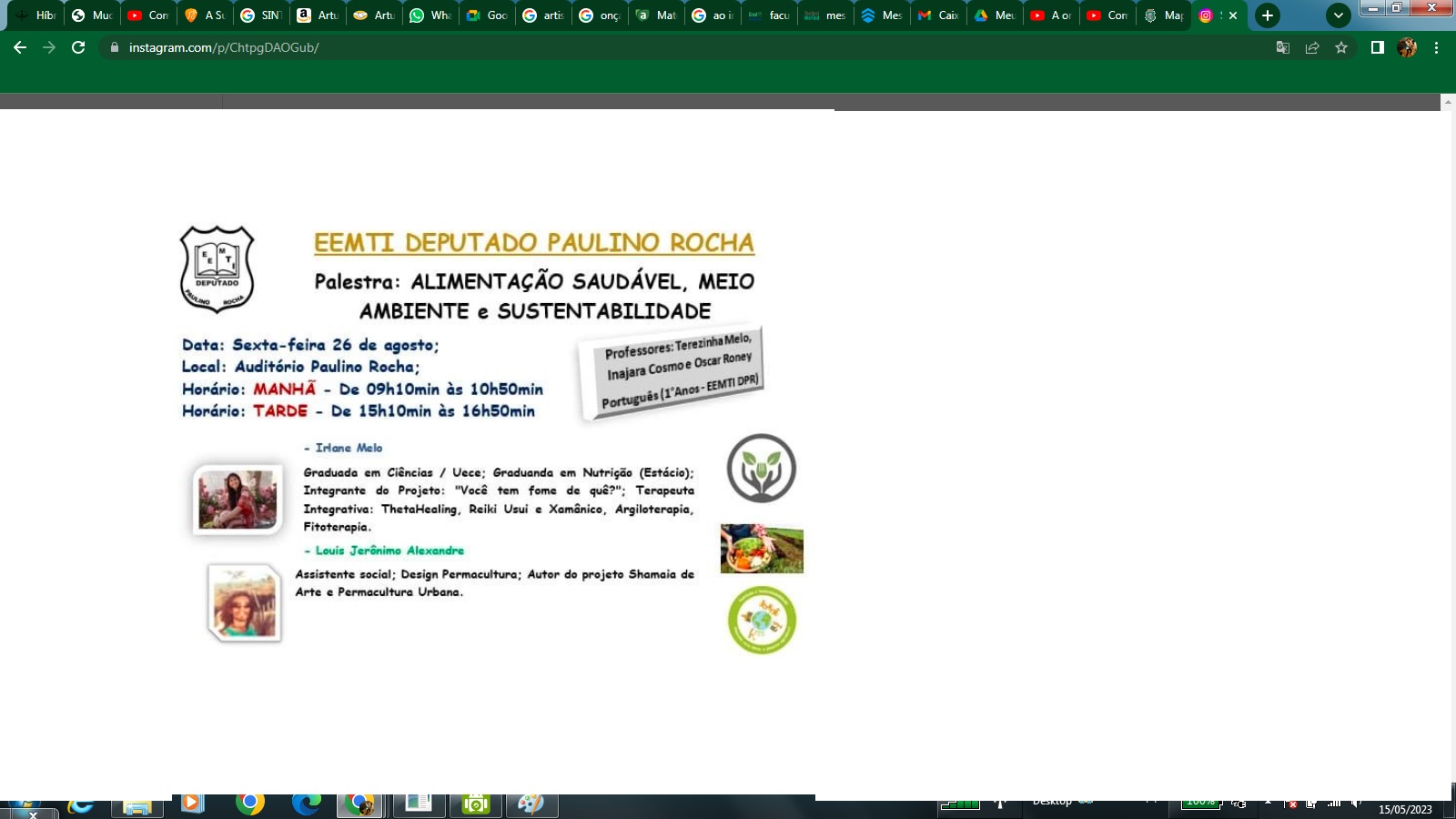This screenshot has height=819, width=1456.
Task: Open Microsoft Edge from the taskbar
Action: (x=307, y=804)
